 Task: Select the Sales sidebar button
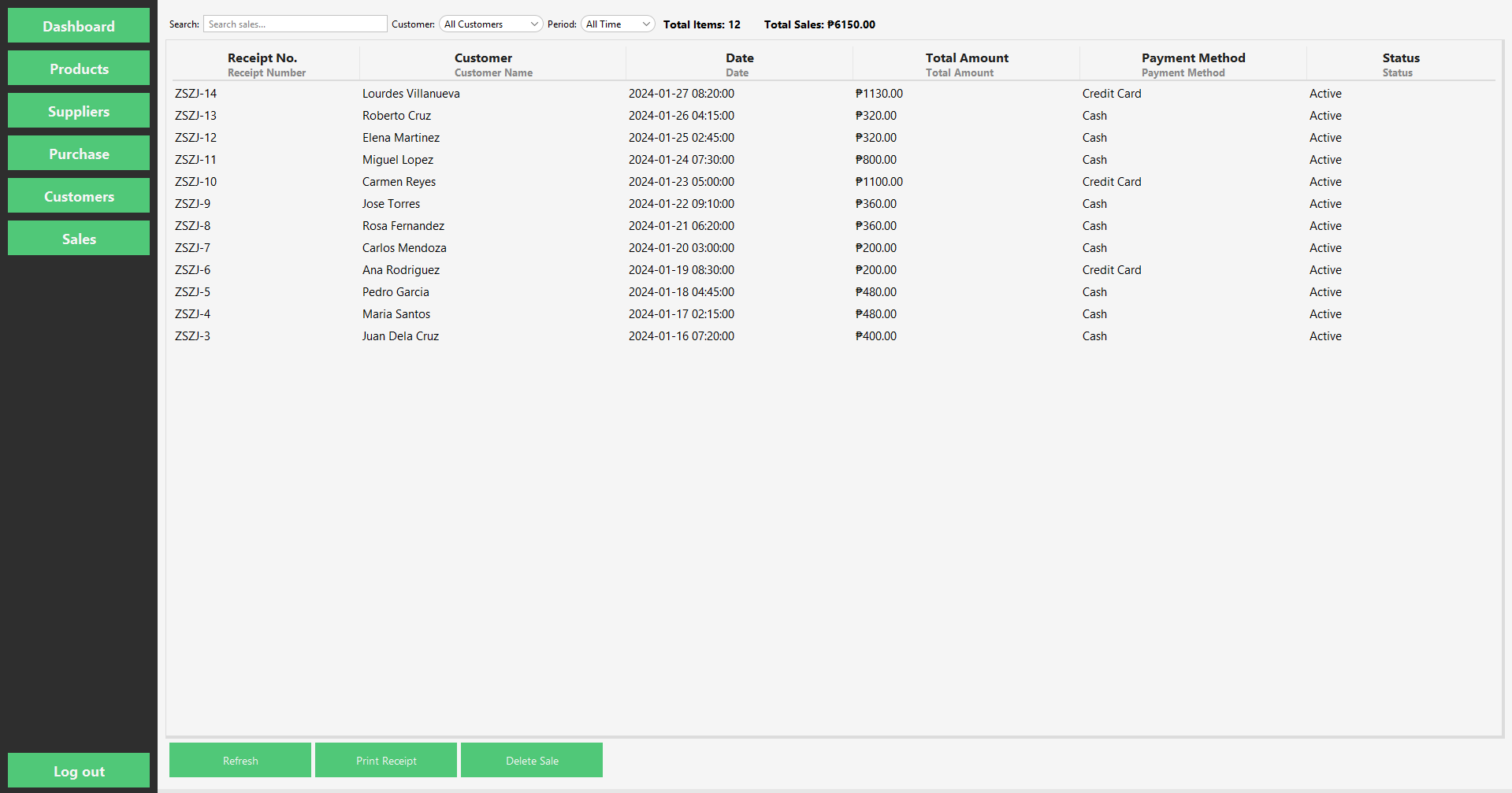[x=79, y=239]
